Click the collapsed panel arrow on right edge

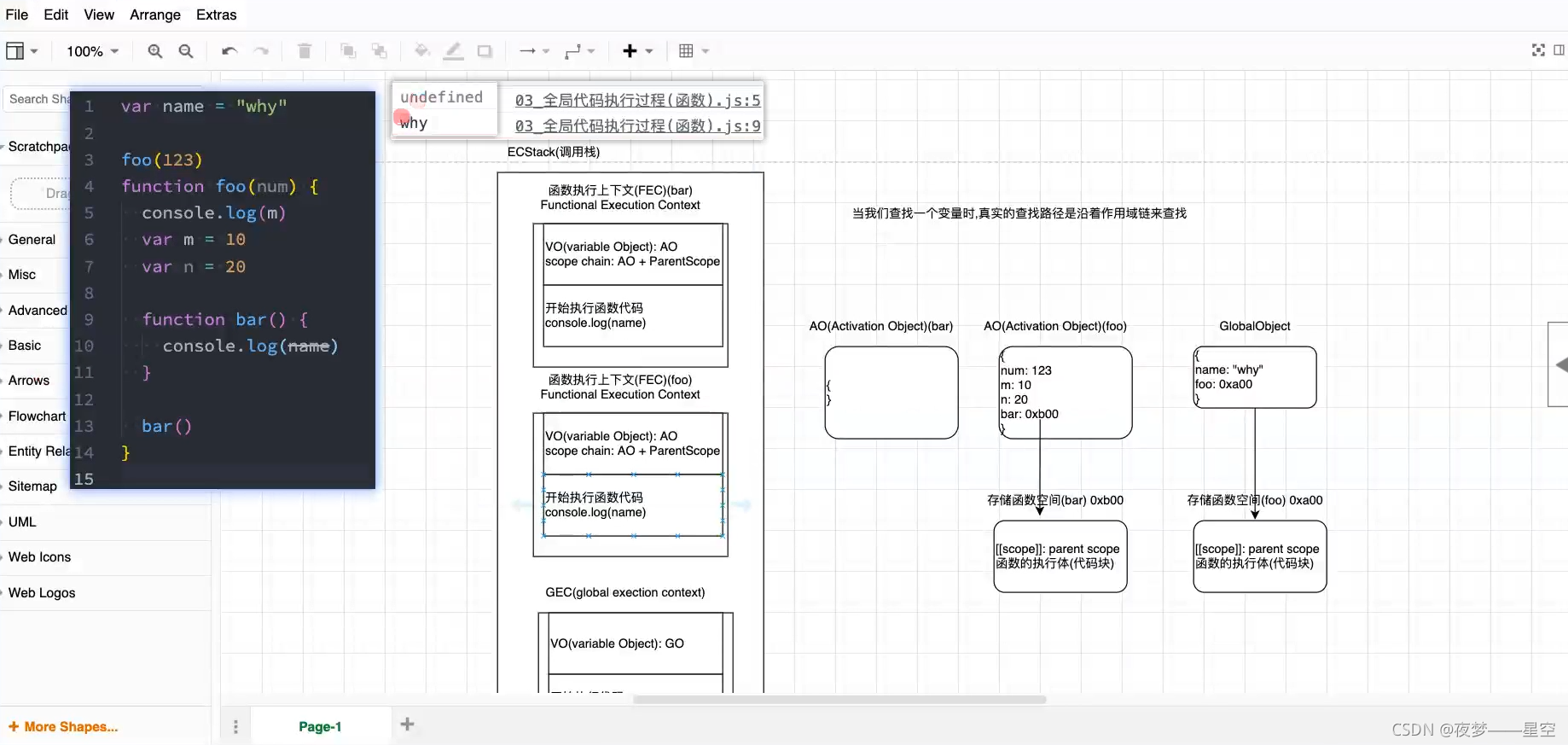point(1559,364)
